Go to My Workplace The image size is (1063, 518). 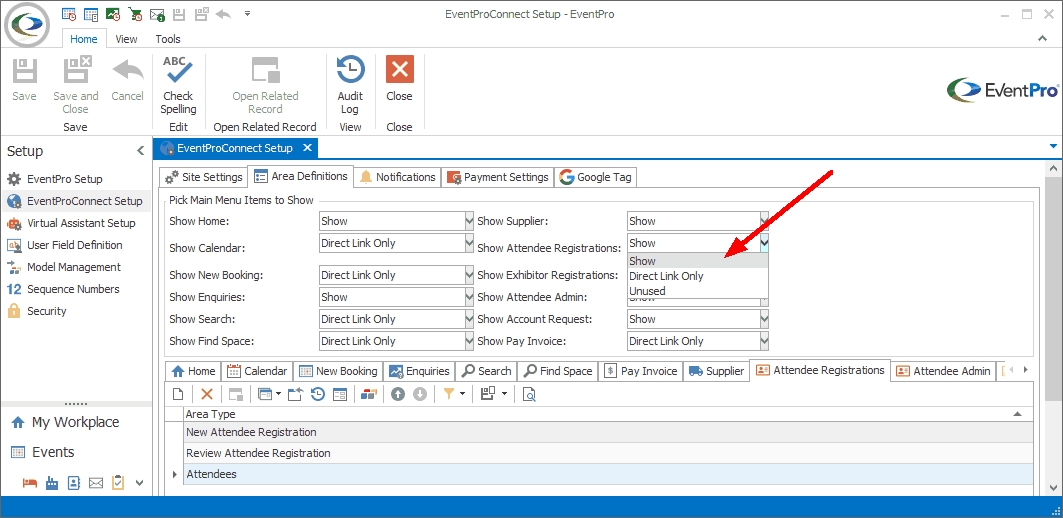[x=65, y=422]
